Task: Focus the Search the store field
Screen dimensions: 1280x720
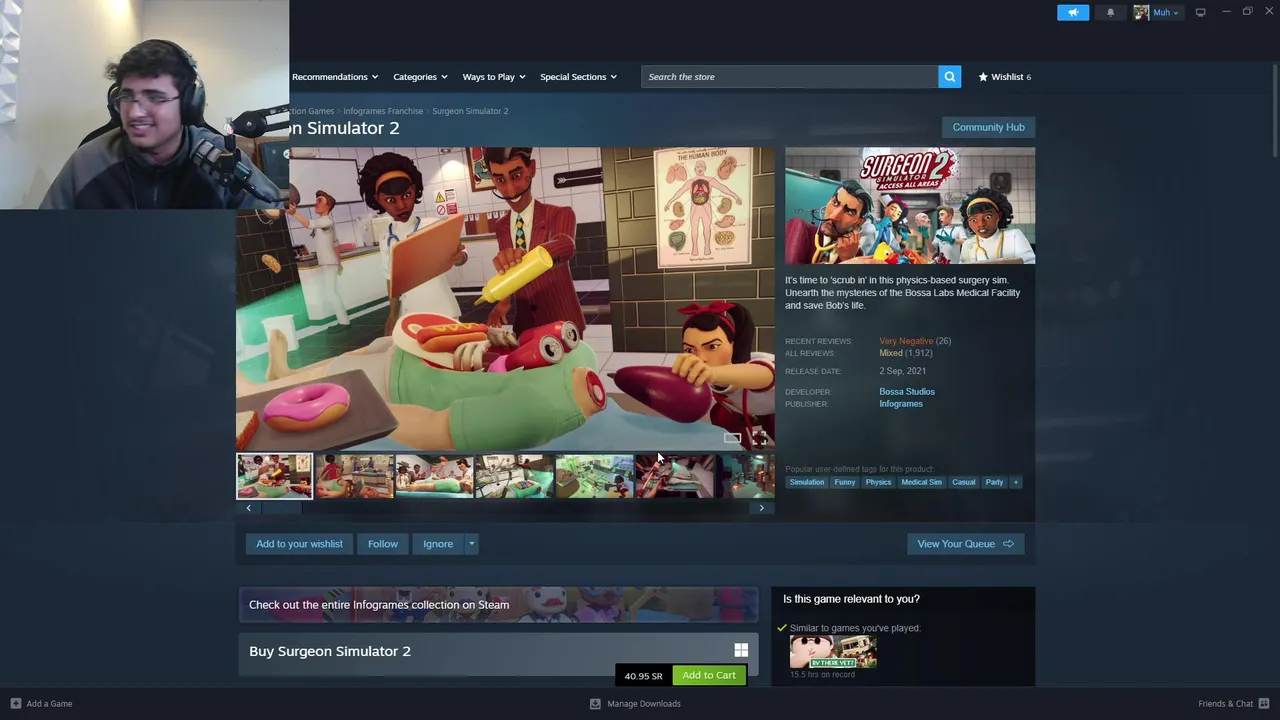Action: (790, 77)
